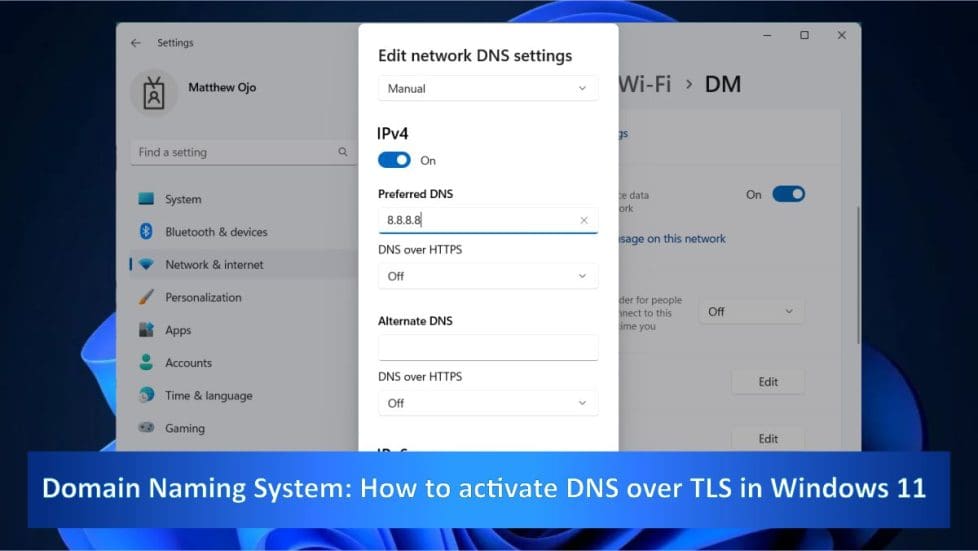Expand Preferred DNS over HTTPS dropdown

[x=488, y=276]
